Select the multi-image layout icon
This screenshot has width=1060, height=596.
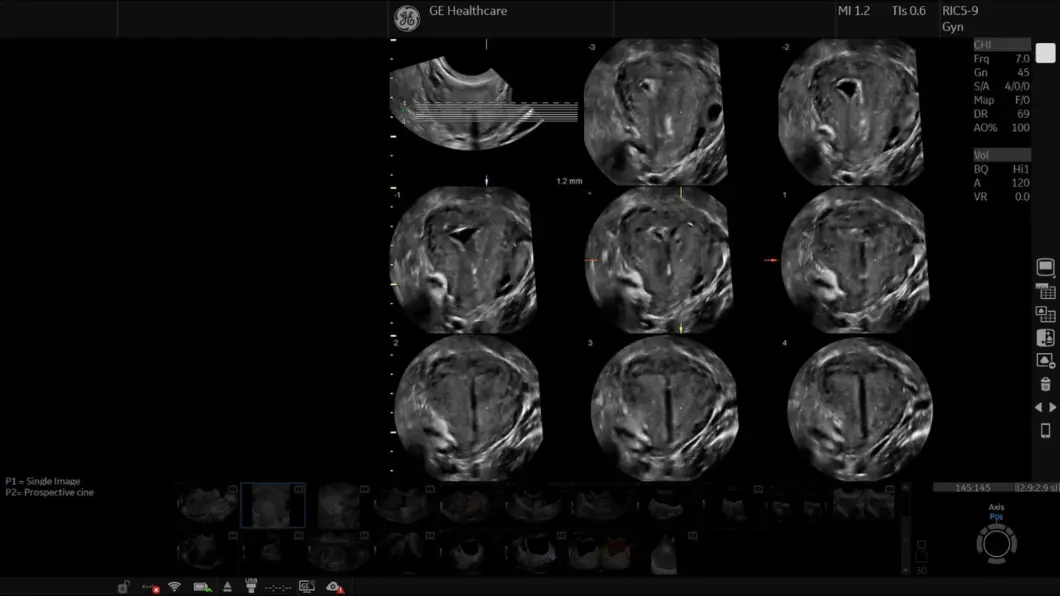[x=1045, y=314]
